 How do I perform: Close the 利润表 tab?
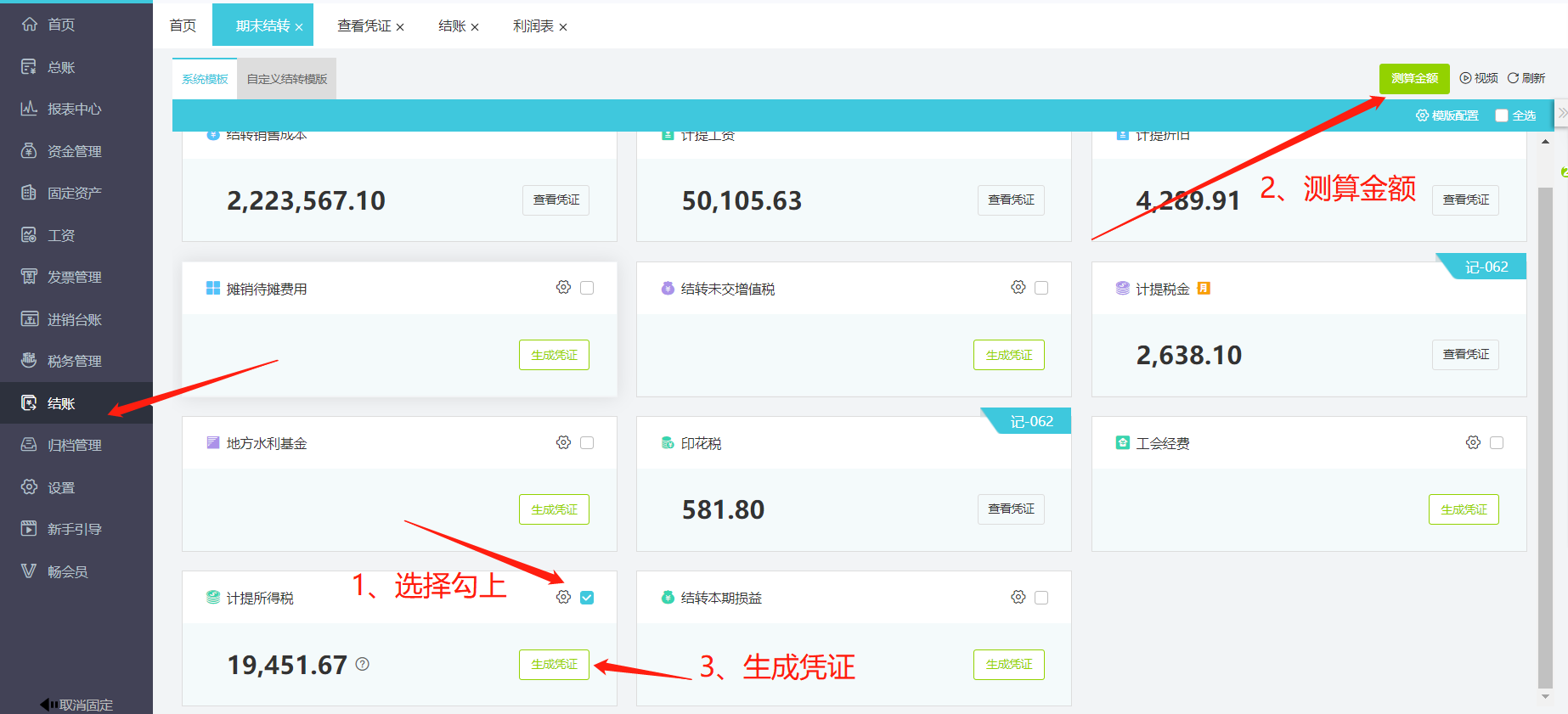pos(563,27)
